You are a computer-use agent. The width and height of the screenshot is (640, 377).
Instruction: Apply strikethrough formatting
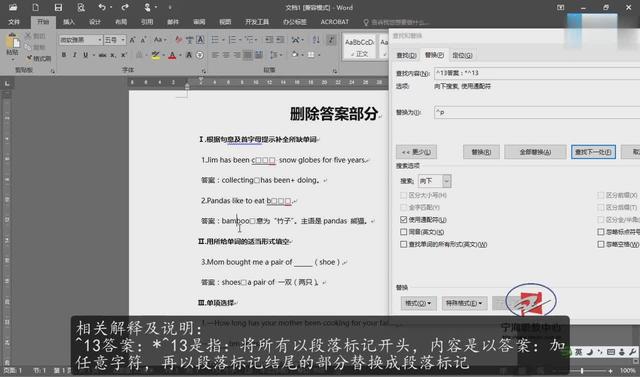click(102, 55)
